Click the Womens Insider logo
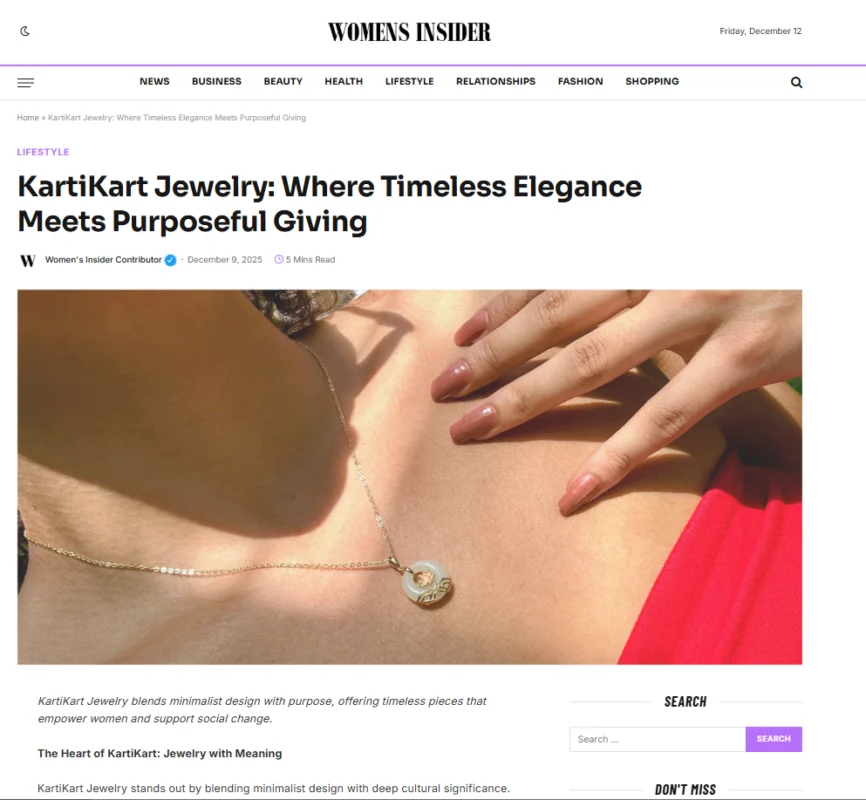The width and height of the screenshot is (866, 800). point(409,32)
